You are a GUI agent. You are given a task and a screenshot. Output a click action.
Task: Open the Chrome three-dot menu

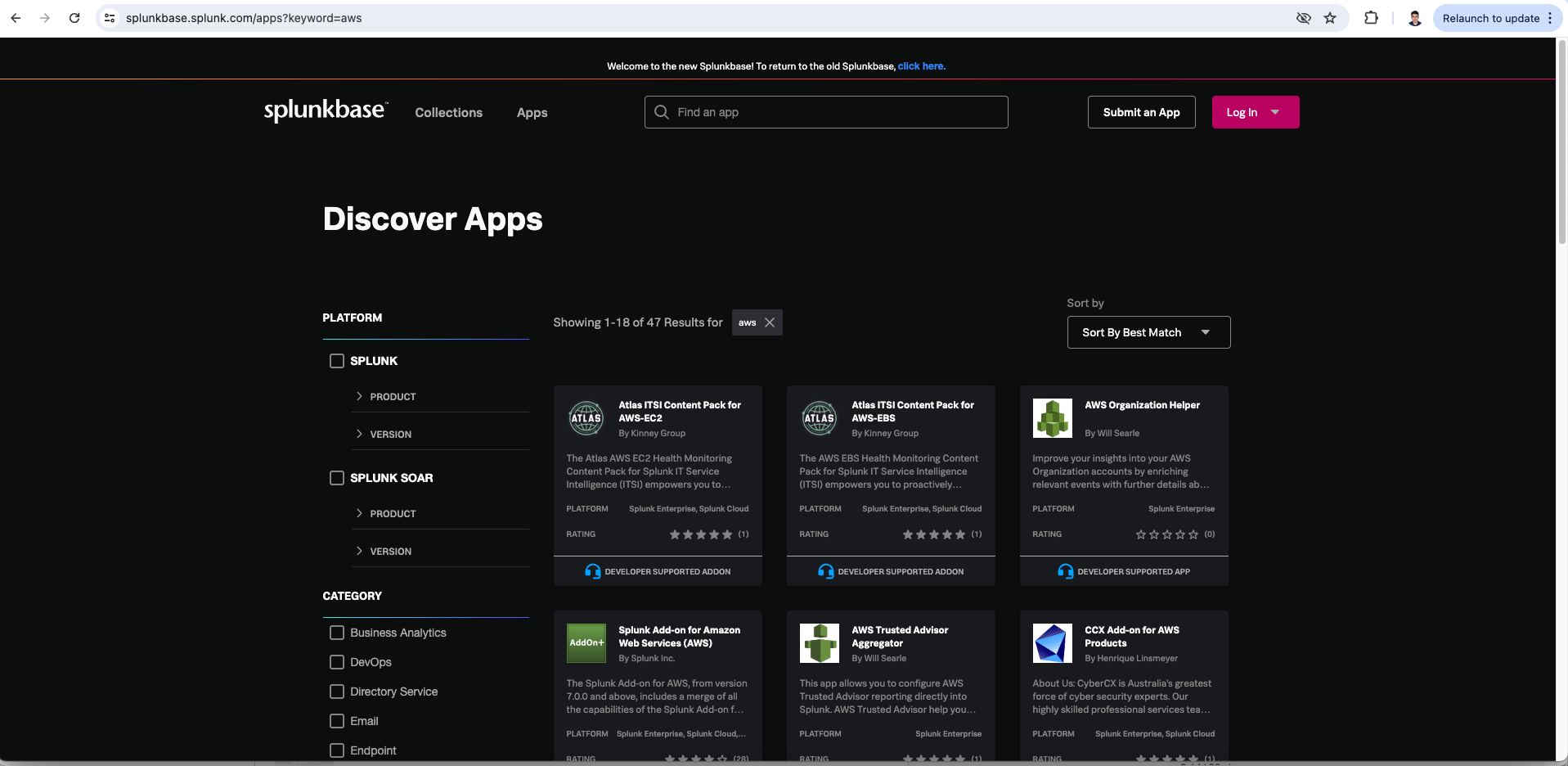tap(1550, 18)
